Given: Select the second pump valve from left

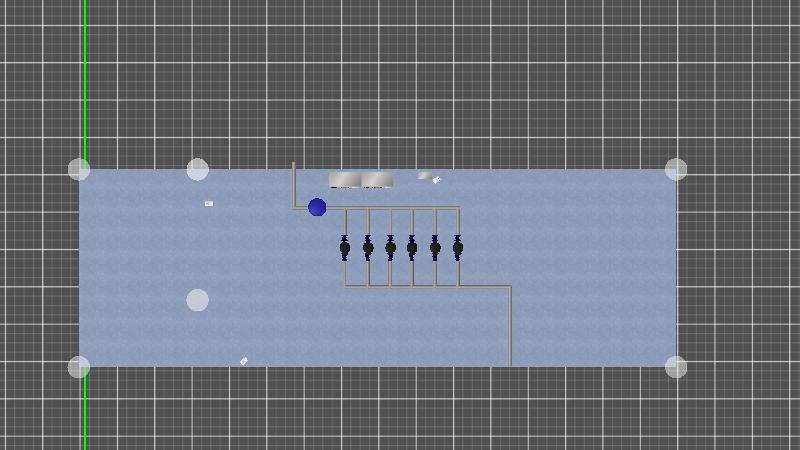Looking at the screenshot, I should pyautogui.click(x=368, y=247).
